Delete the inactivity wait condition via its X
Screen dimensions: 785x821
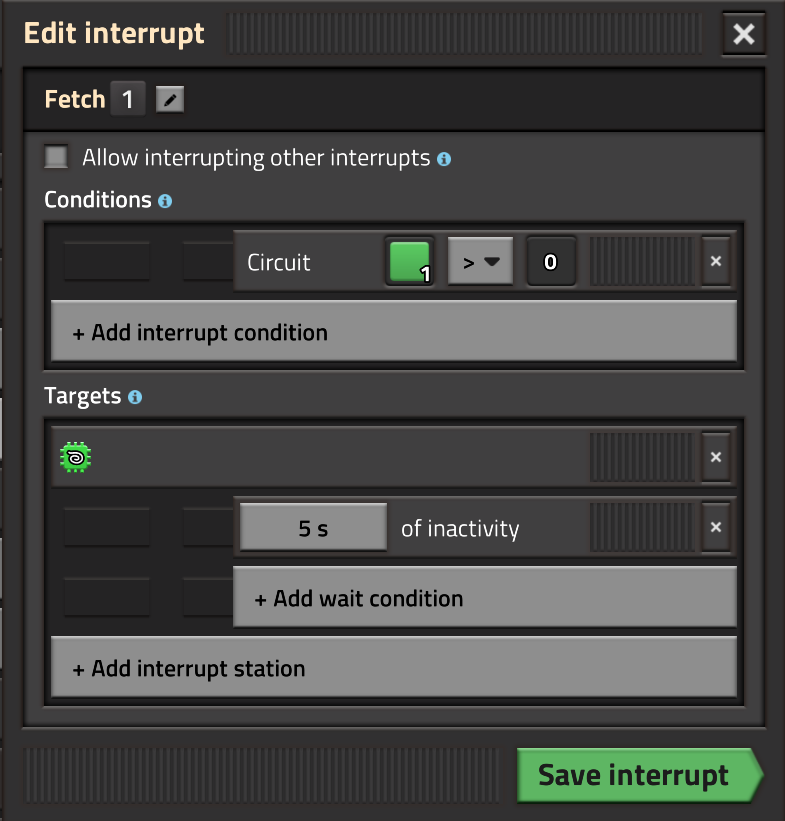(x=716, y=528)
